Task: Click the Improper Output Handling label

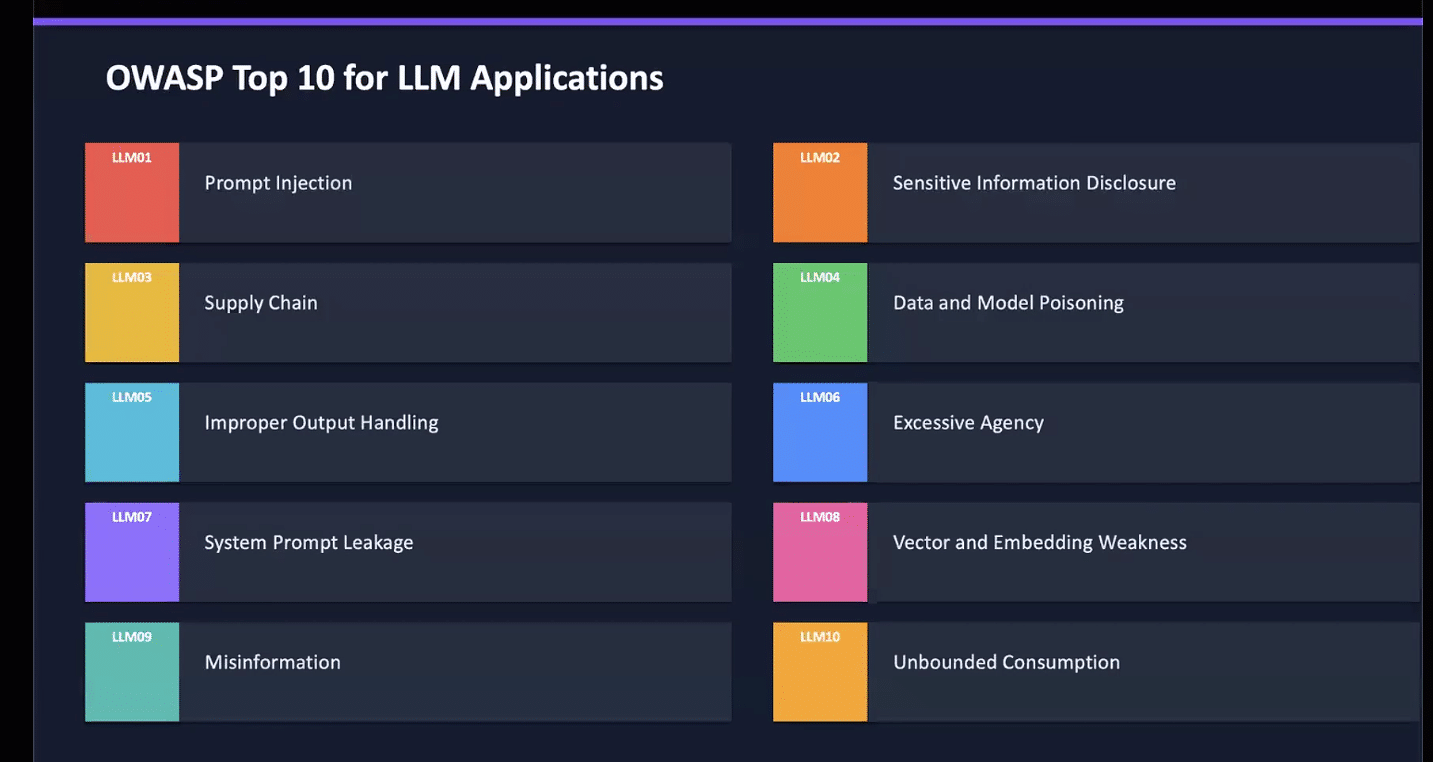Action: click(321, 423)
